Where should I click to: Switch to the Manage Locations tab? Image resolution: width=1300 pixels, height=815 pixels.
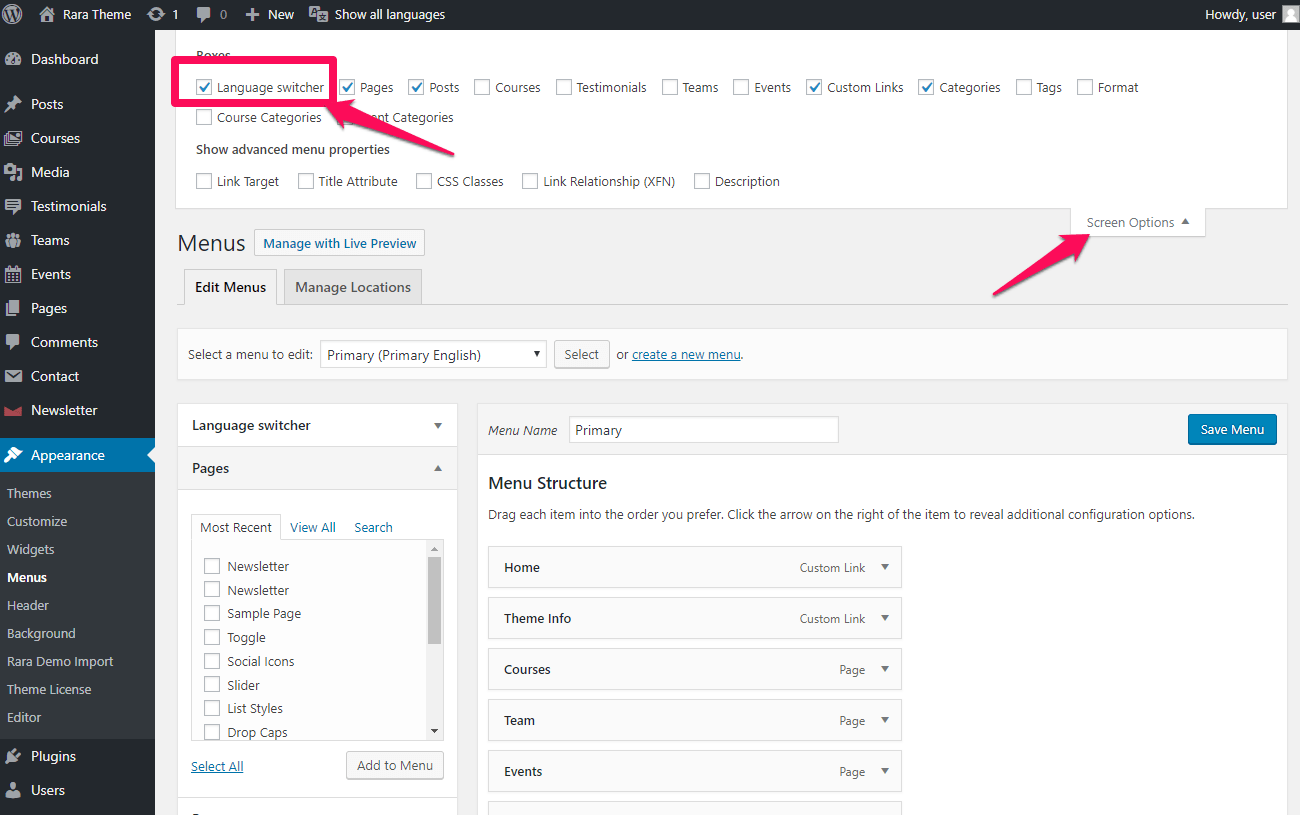[x=352, y=287]
